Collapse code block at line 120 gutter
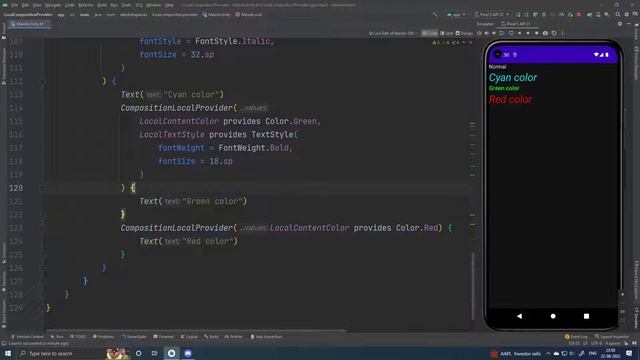Screen dimensions: 640x360 pyautogui.click(x=42, y=188)
